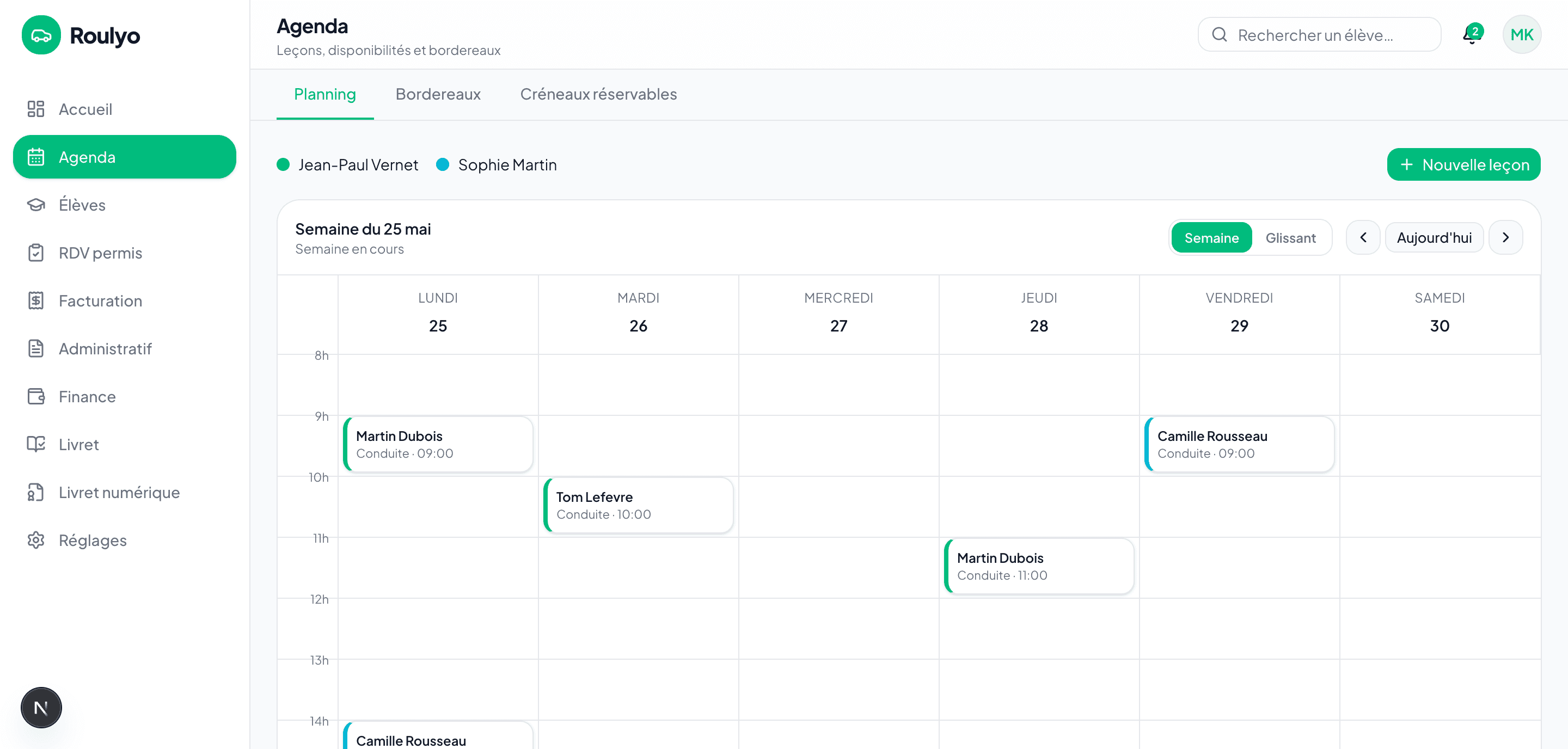Viewport: 1568px width, 749px height.
Task: Open Livret numérique page link
Action: click(x=125, y=492)
